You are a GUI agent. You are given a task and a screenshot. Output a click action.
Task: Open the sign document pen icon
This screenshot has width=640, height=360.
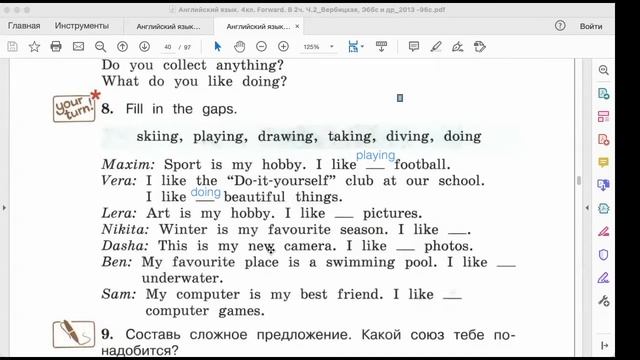(x=458, y=47)
